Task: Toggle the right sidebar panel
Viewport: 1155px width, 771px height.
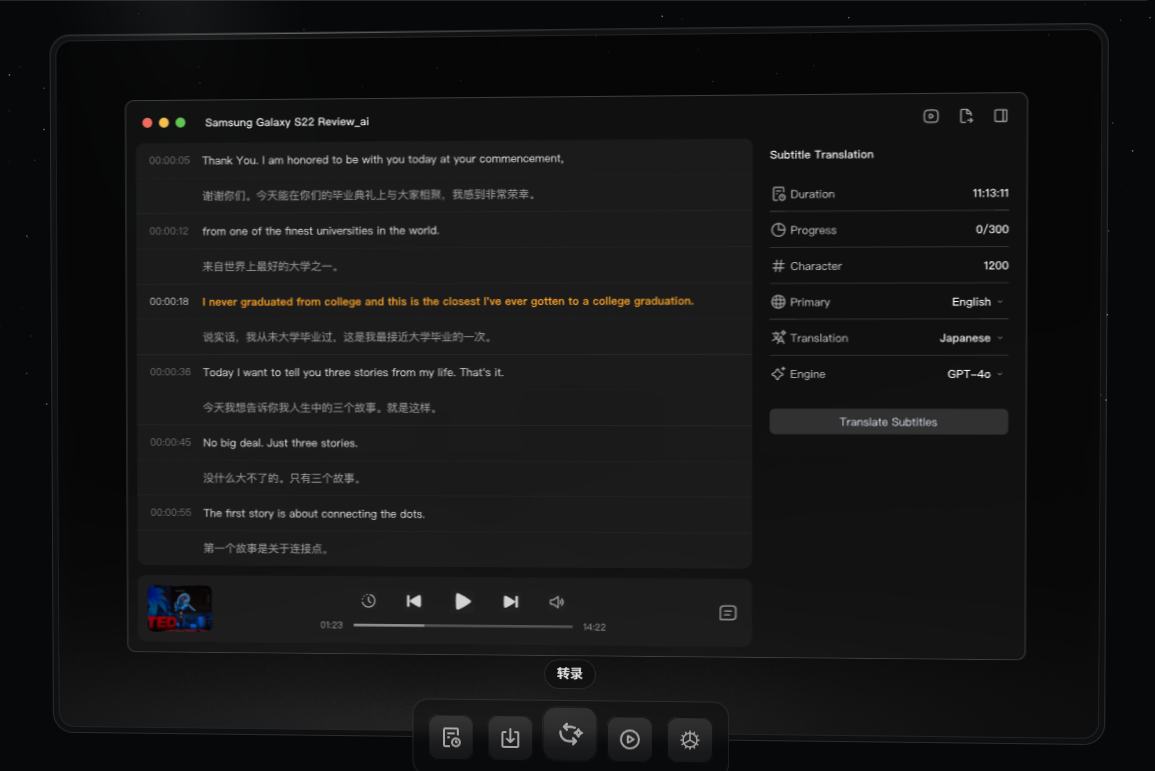Action: [x=1000, y=116]
